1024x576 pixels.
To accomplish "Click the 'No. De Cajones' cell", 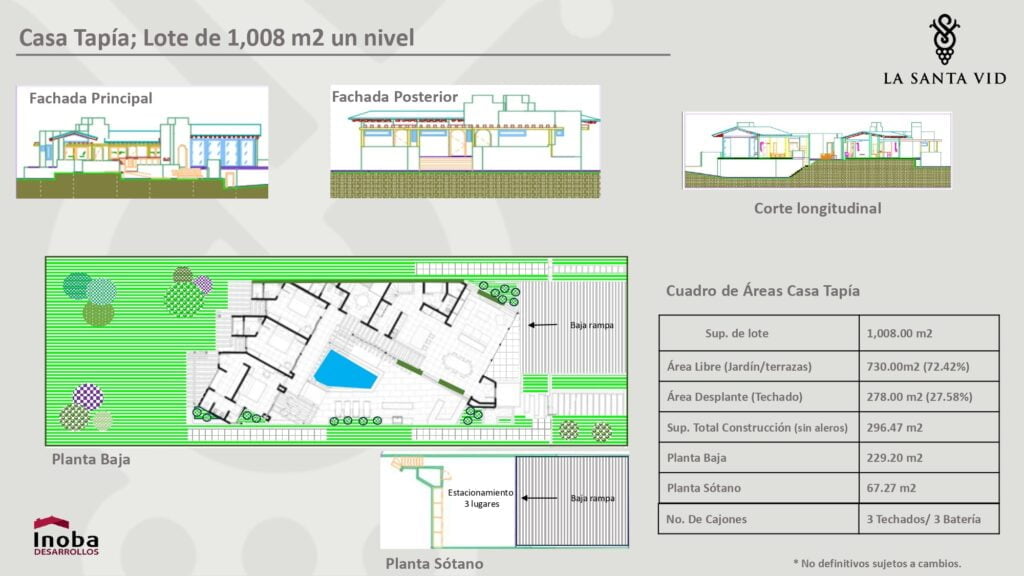I will [x=759, y=519].
